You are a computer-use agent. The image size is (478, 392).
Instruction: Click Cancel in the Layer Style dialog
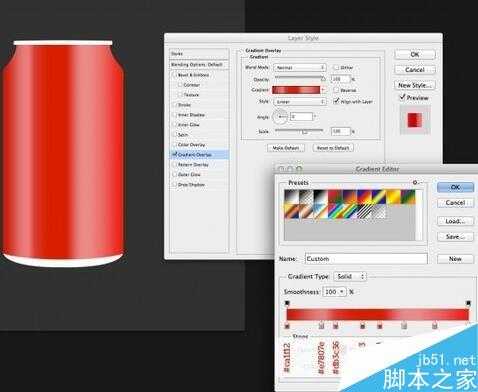click(415, 70)
